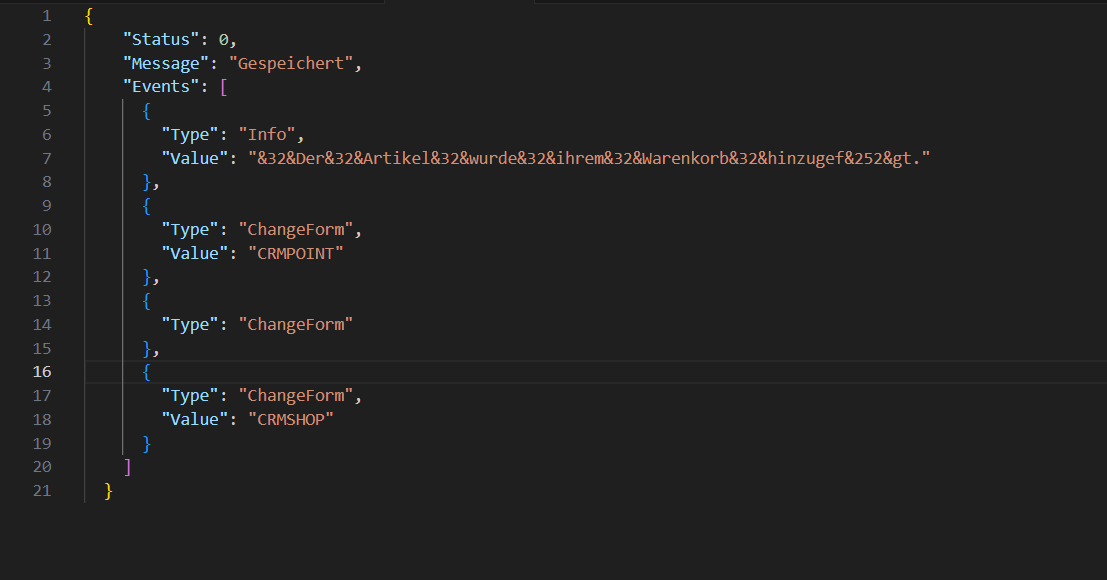The image size is (1107, 580).
Task: Click the closing square bracket on line 20
Action: (127, 467)
